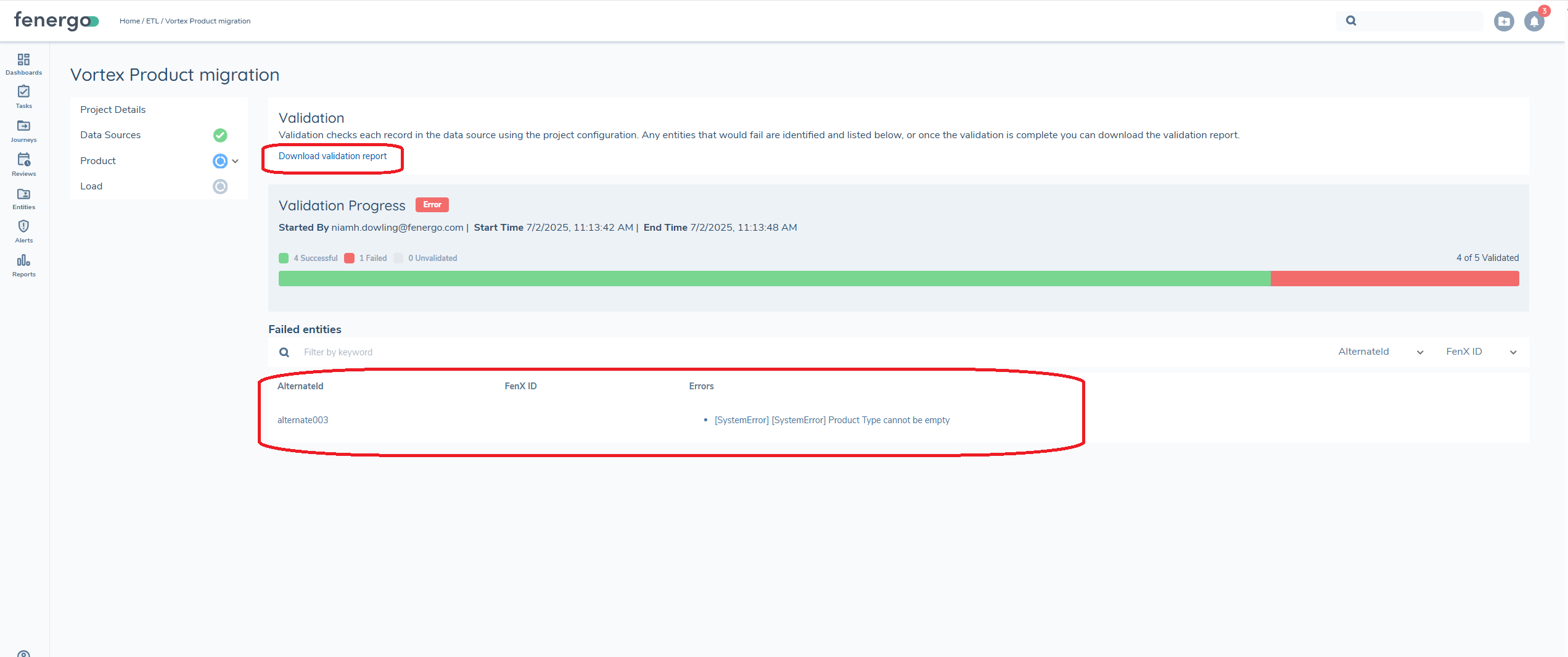The height and width of the screenshot is (657, 1568).
Task: Click the Product in-progress status indicator
Action: click(x=220, y=161)
